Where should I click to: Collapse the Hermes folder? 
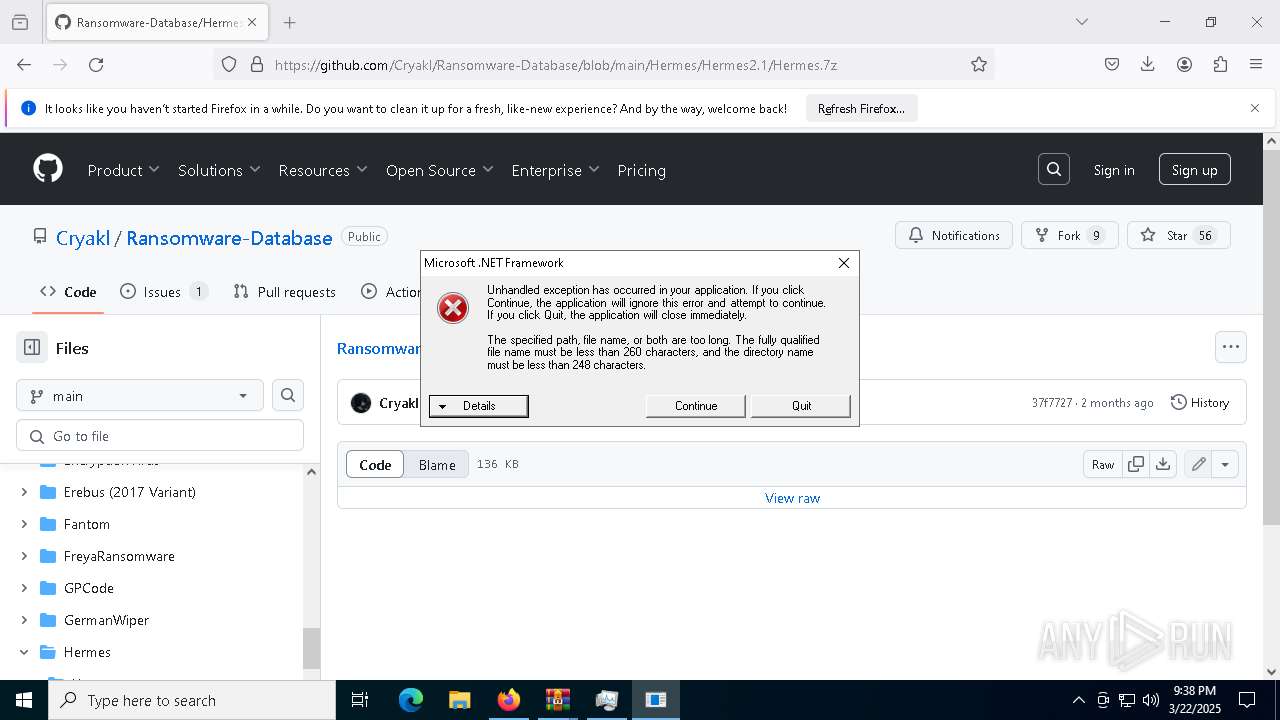tap(24, 652)
